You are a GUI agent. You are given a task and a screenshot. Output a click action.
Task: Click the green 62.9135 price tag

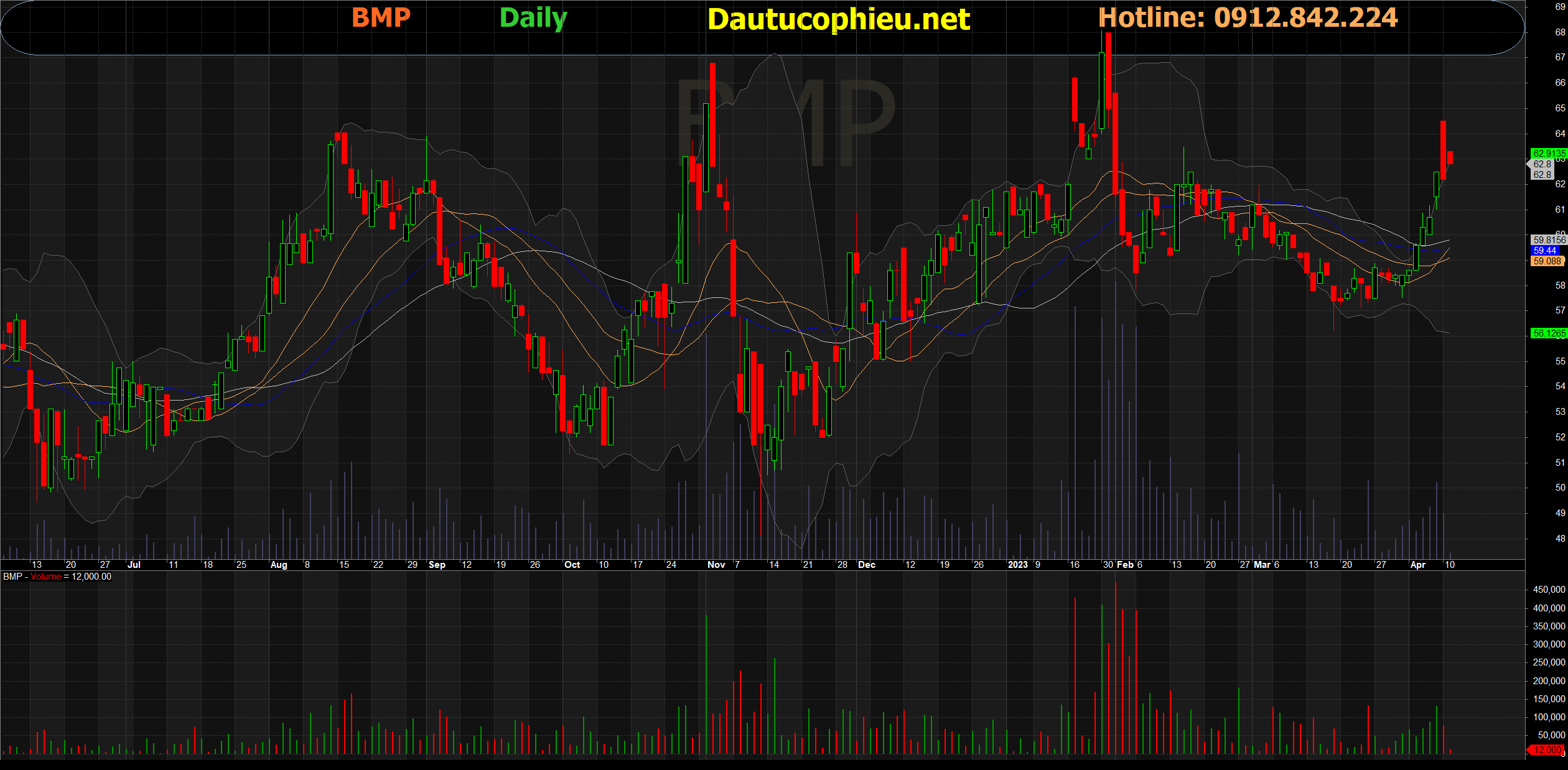[x=1548, y=153]
